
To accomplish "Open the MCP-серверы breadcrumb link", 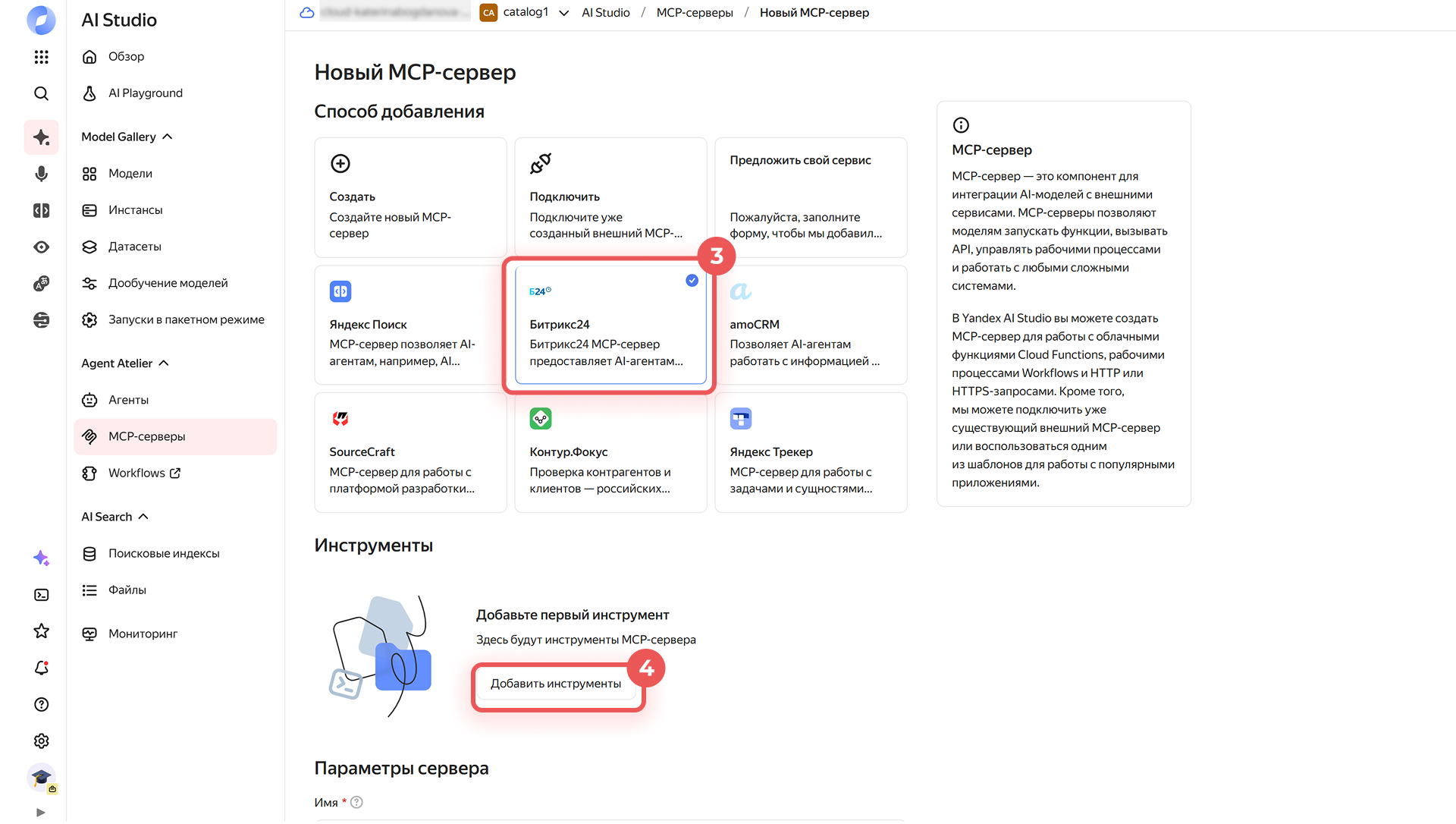I will coord(694,13).
